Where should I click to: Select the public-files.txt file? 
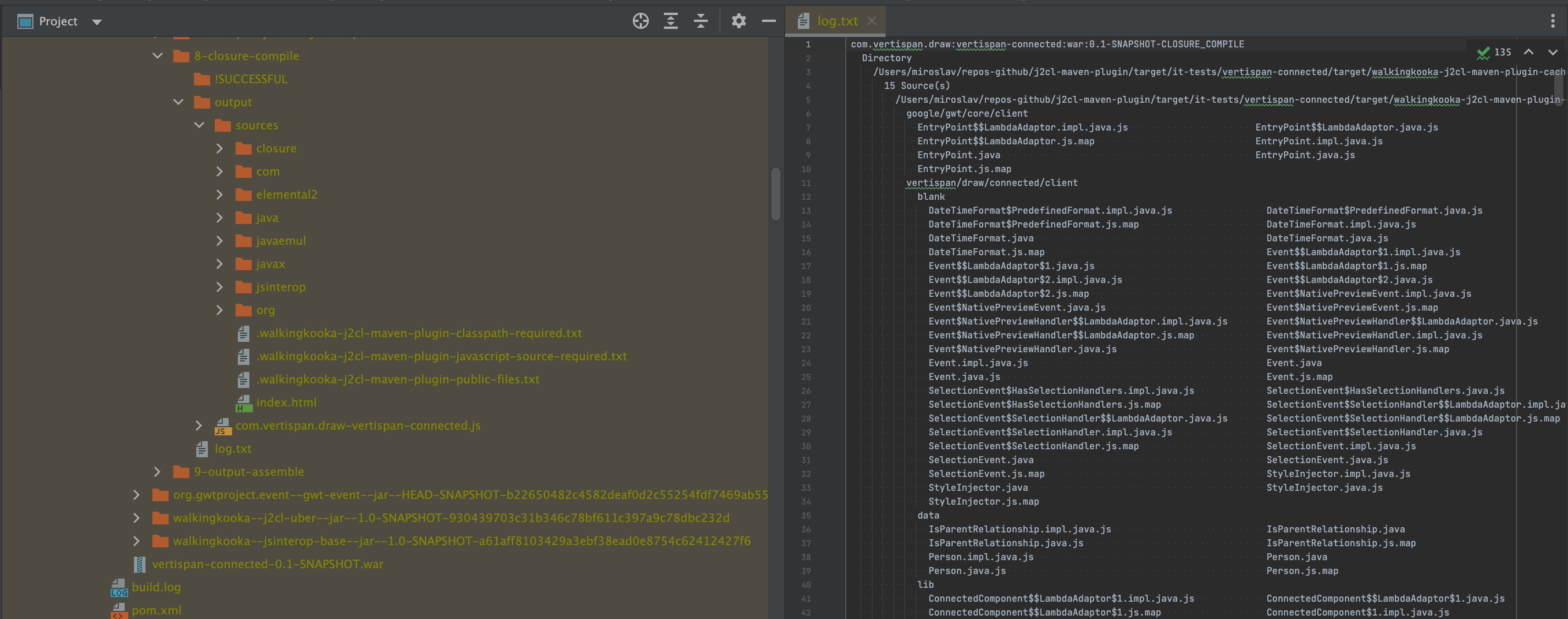point(397,380)
